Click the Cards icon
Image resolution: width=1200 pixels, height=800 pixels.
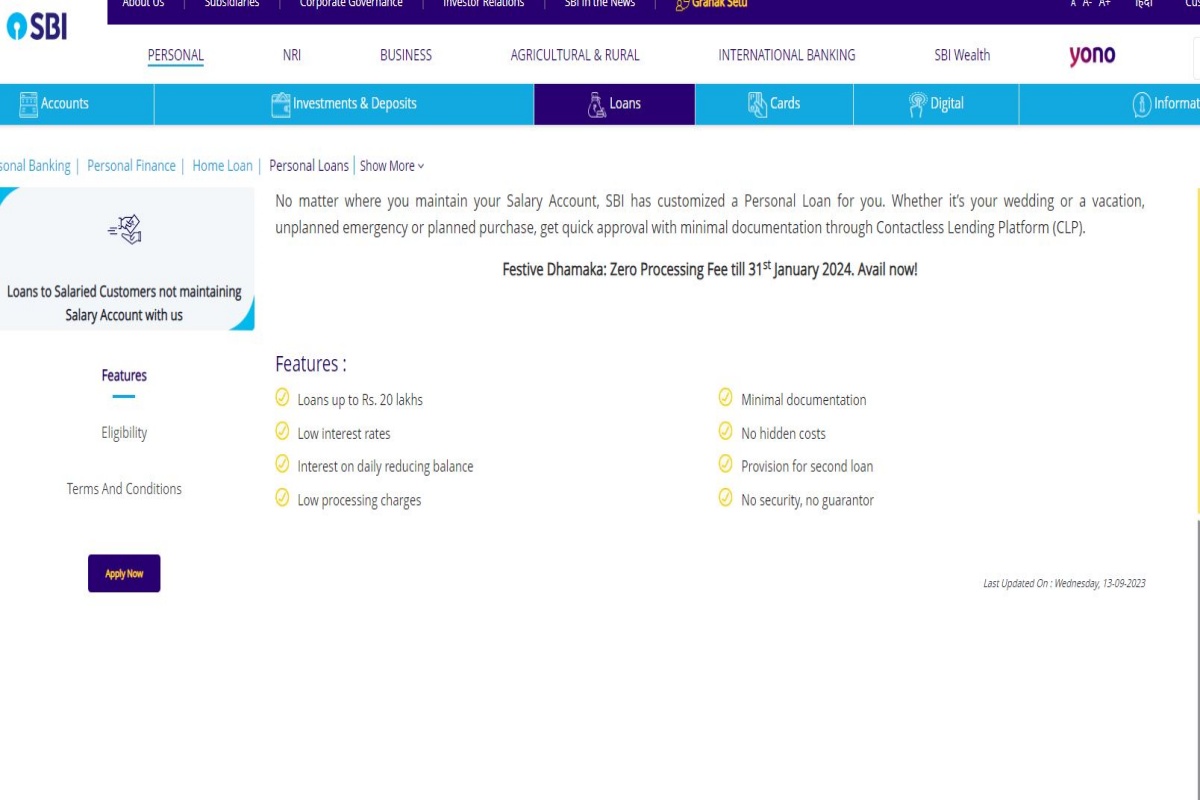coord(757,104)
